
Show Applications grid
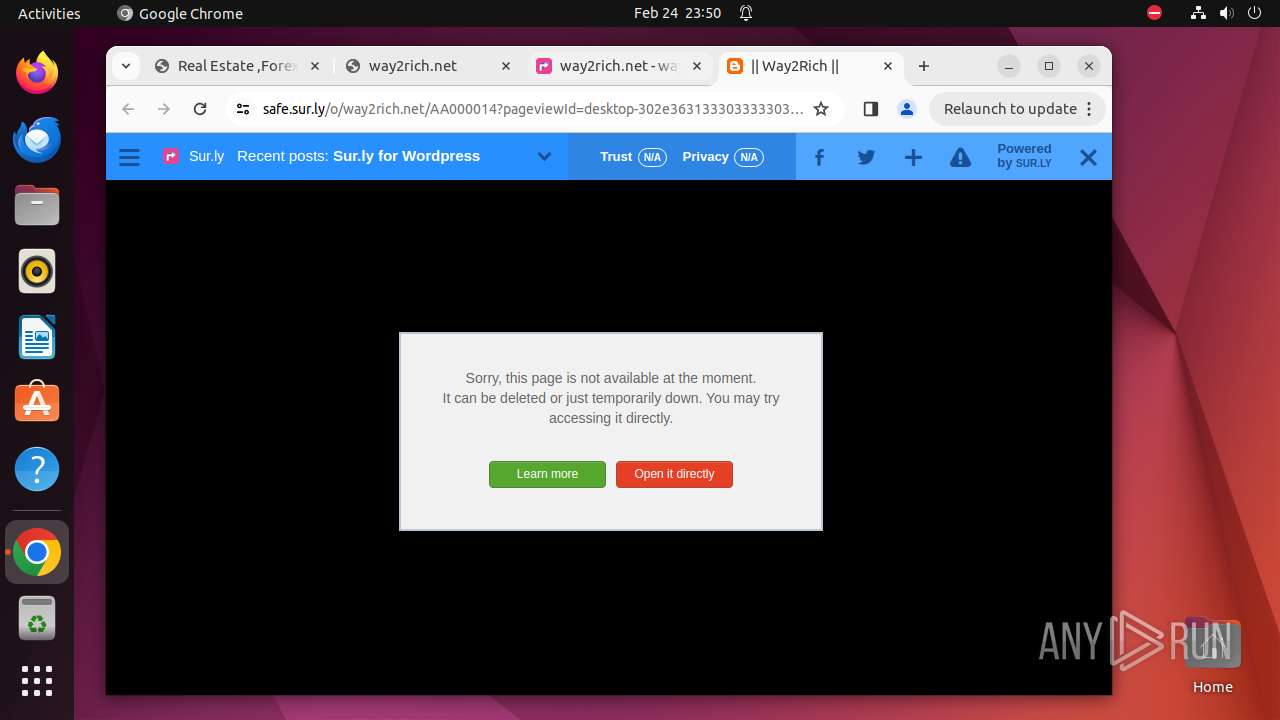[37, 681]
